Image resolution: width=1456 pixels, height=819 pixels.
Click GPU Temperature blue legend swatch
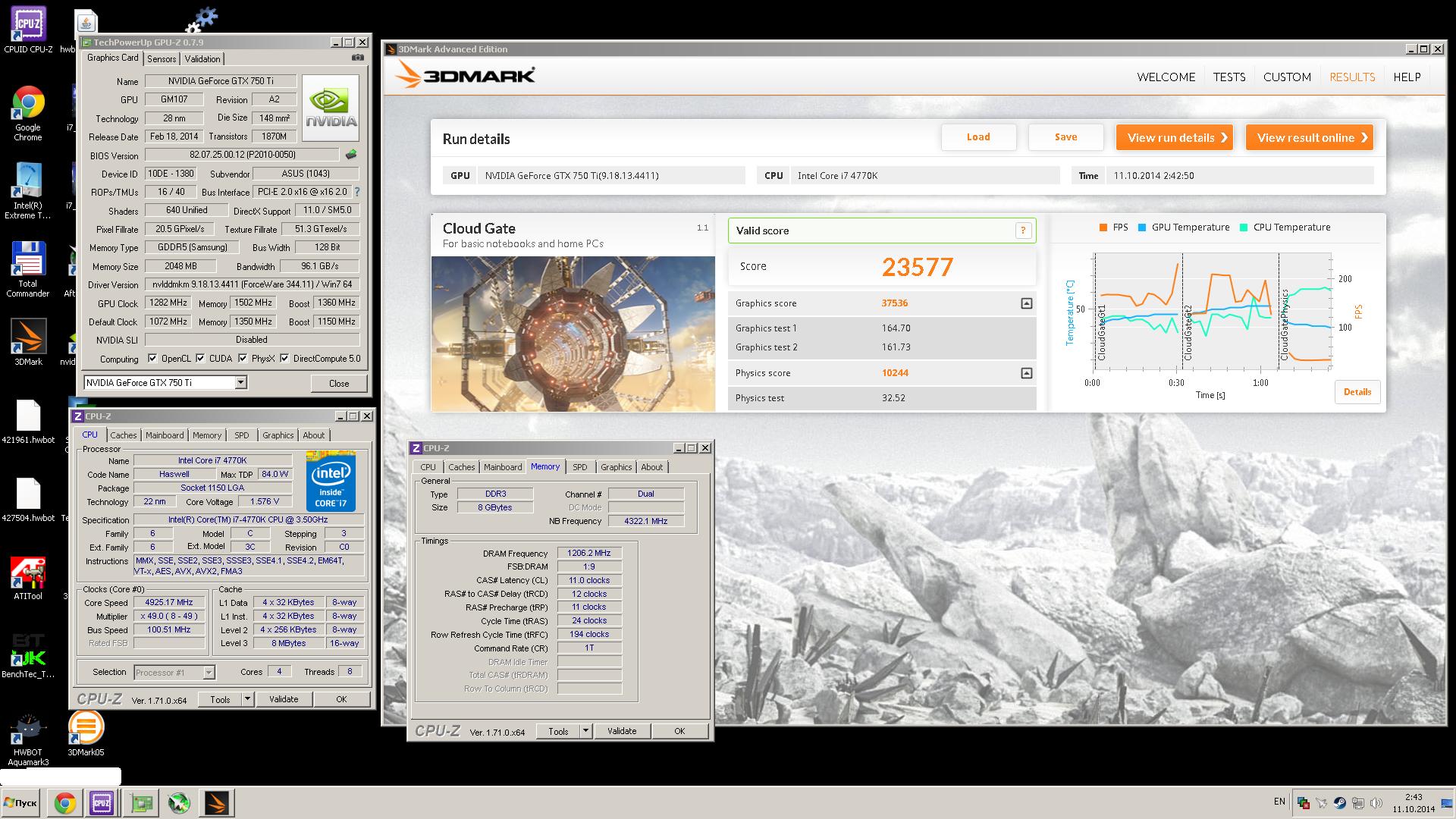[1142, 227]
